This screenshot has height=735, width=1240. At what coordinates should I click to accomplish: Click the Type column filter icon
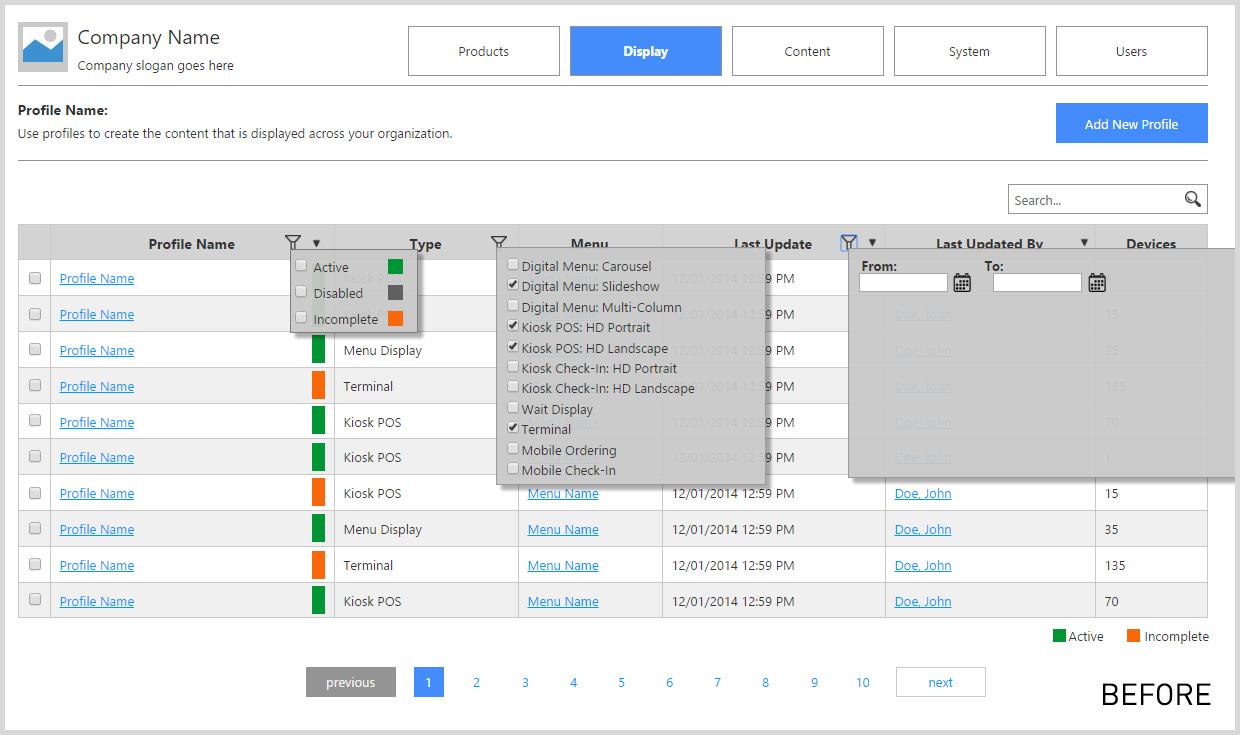point(499,242)
